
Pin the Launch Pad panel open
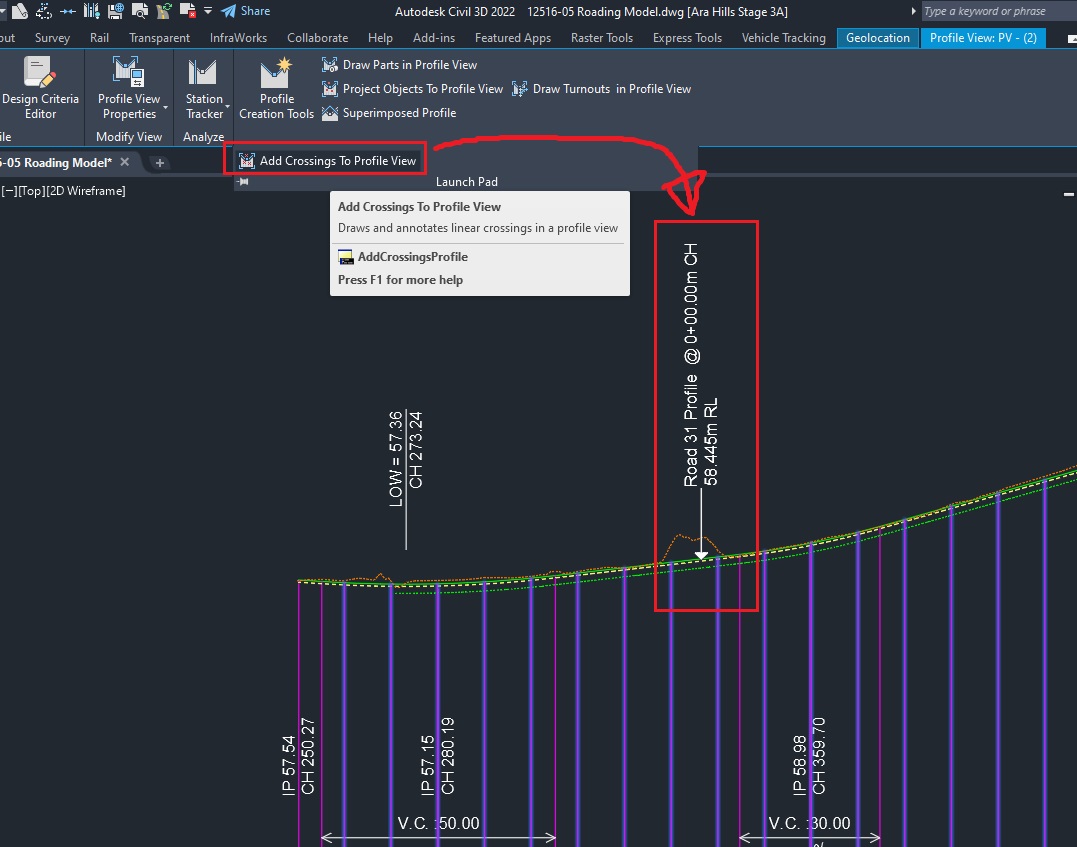243,182
